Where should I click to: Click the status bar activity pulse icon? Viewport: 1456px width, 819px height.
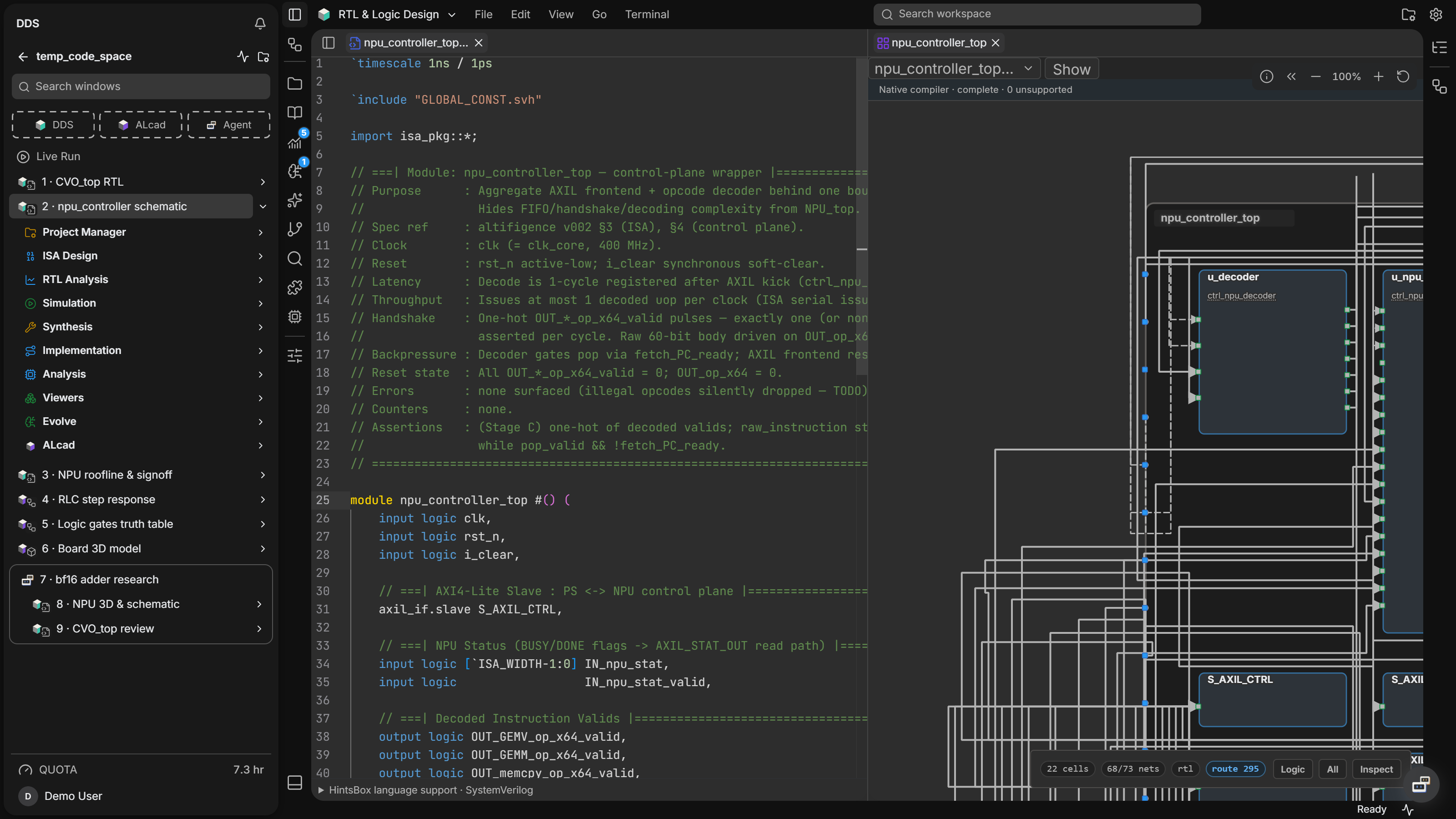pos(1408,809)
